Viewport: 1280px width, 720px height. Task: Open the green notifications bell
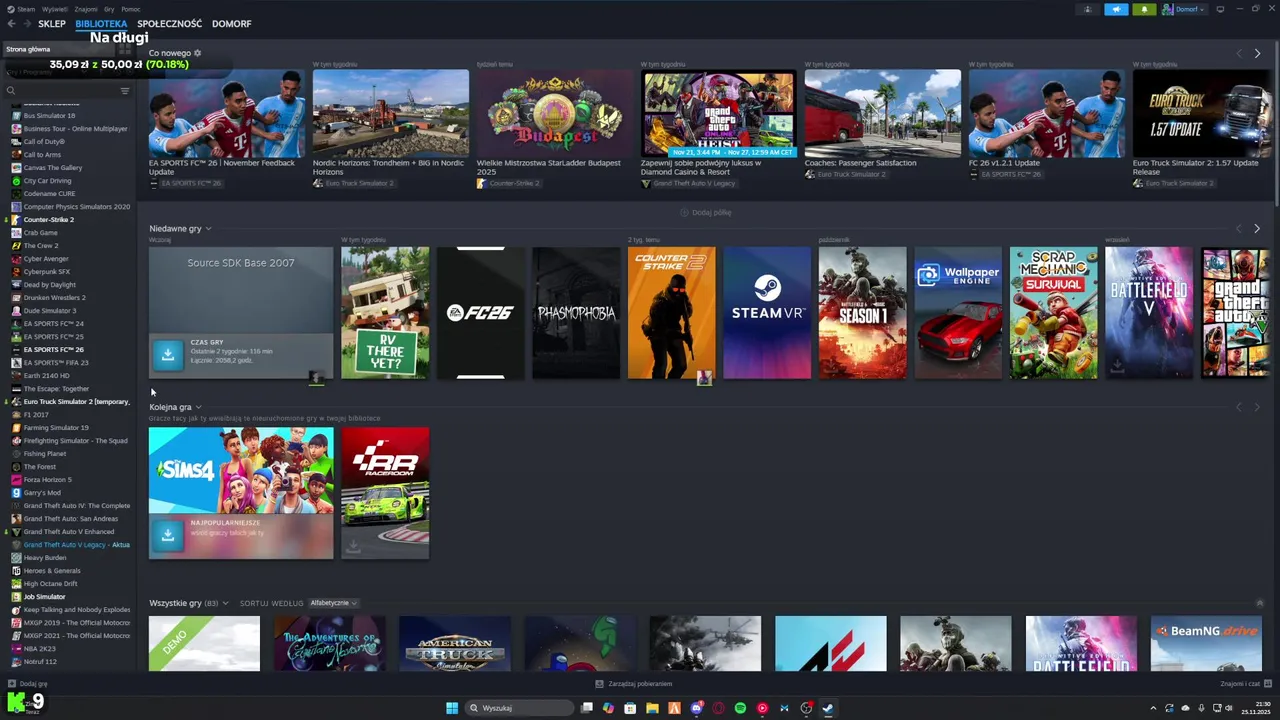pyautogui.click(x=1144, y=9)
